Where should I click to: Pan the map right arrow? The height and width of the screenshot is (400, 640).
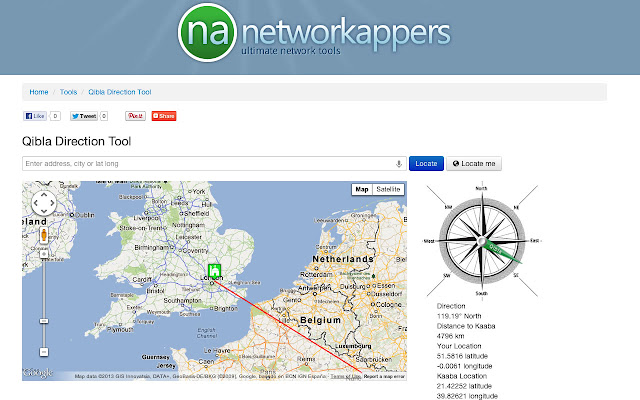click(x=53, y=203)
